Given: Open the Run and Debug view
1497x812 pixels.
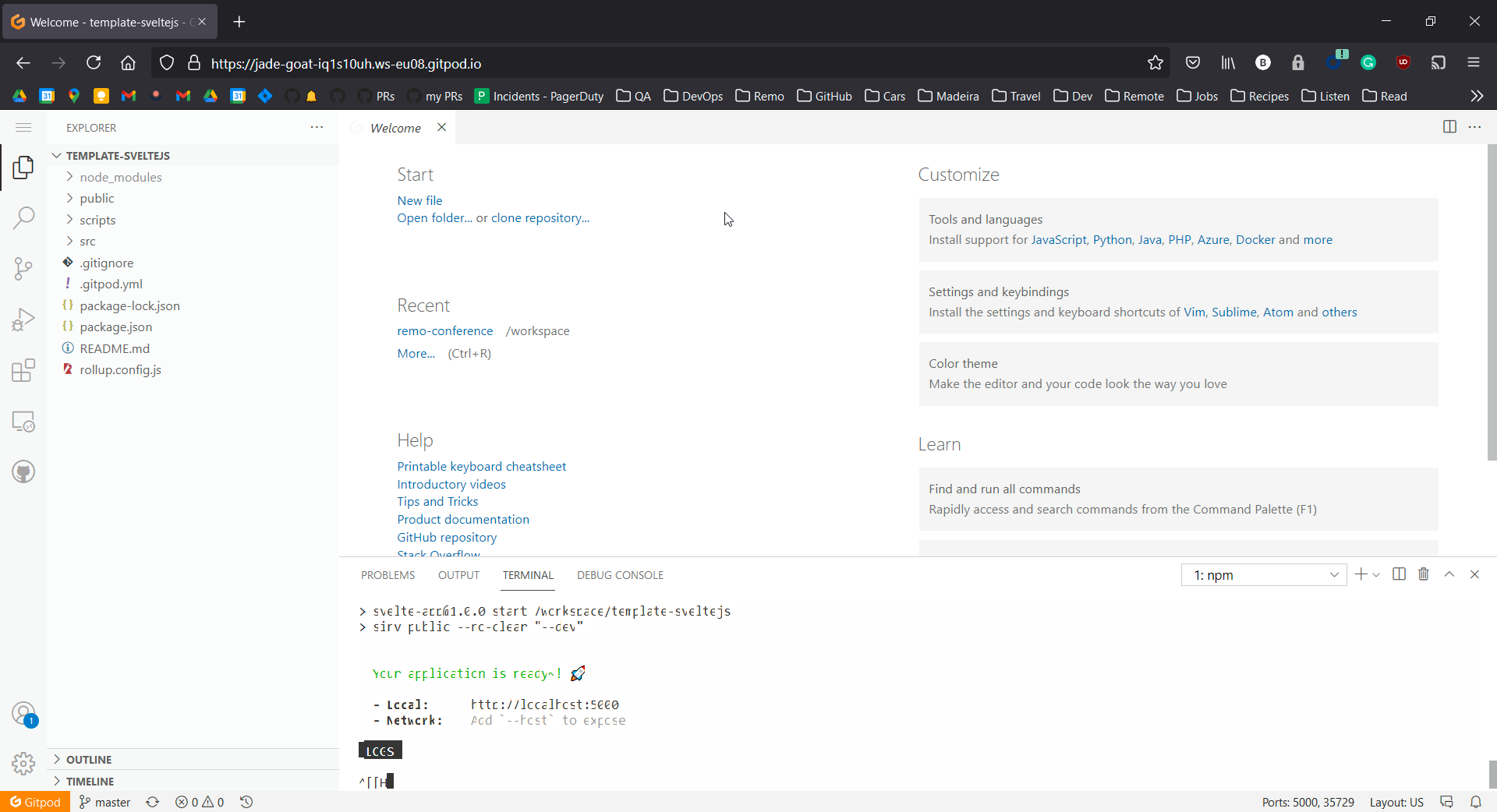Looking at the screenshot, I should (23, 319).
